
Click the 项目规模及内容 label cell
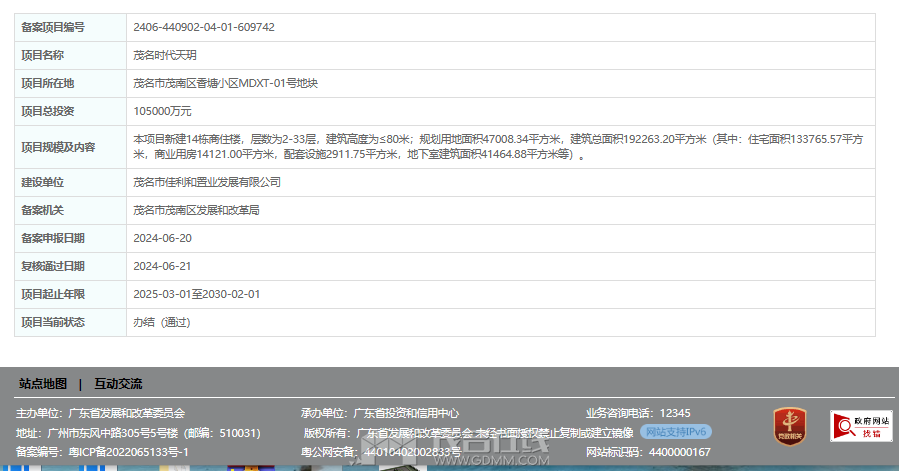point(71,147)
